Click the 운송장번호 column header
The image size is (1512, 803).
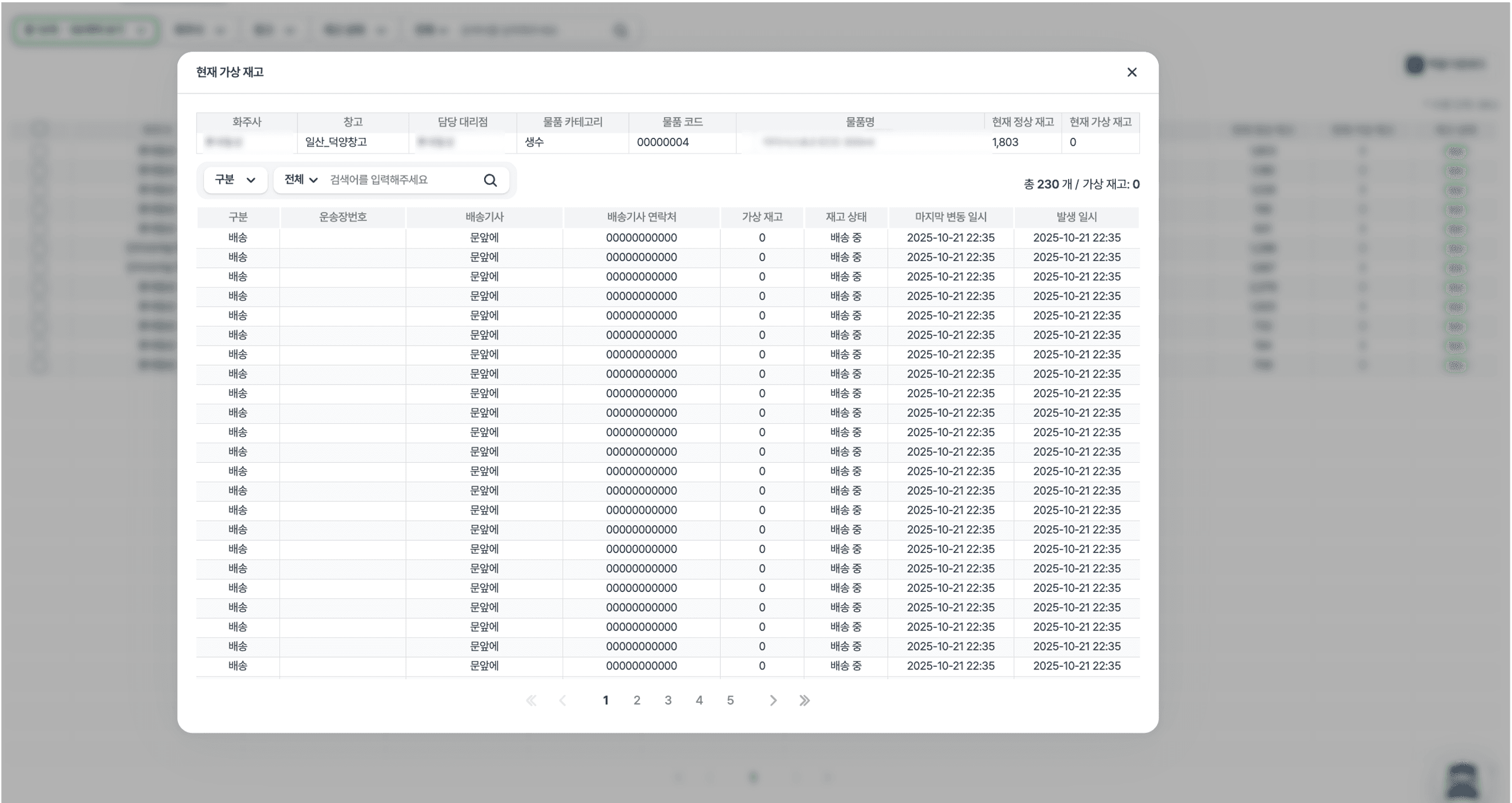click(x=343, y=217)
